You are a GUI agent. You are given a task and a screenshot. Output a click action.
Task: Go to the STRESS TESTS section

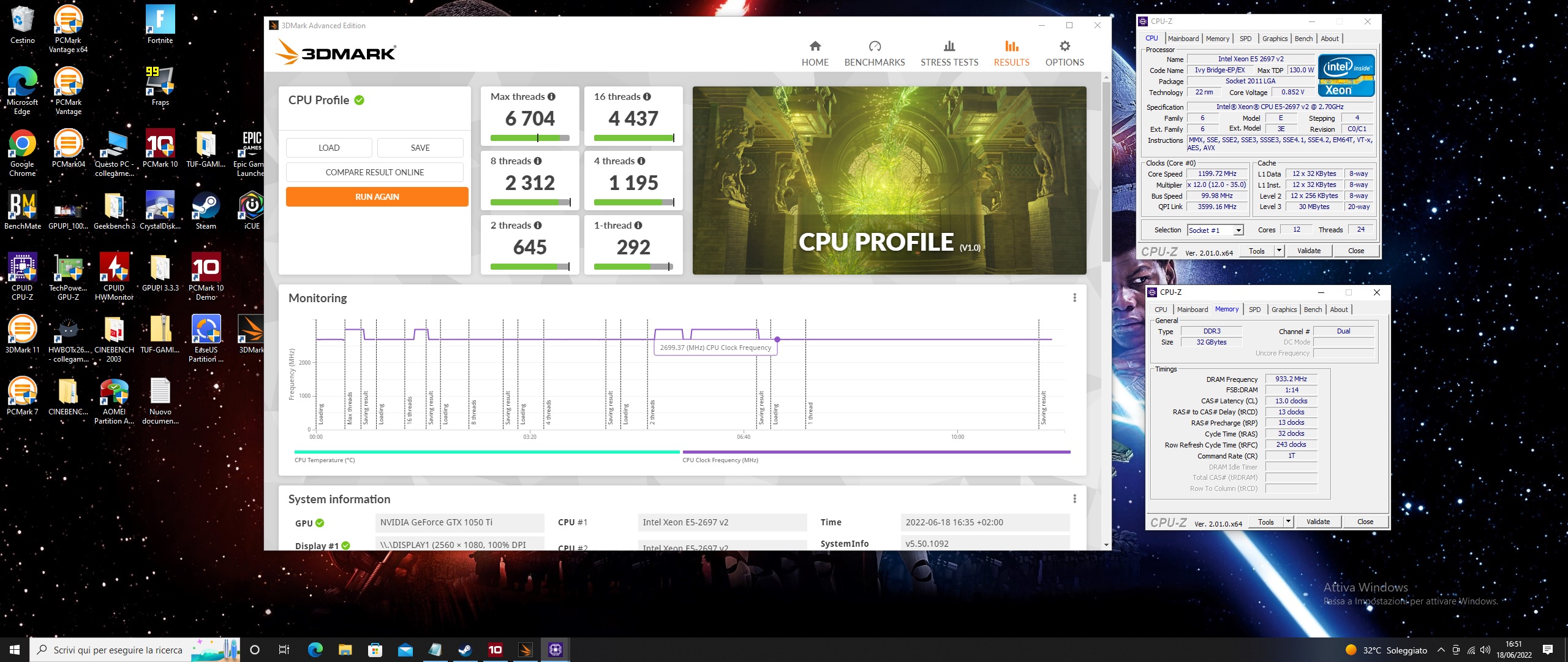tap(949, 54)
